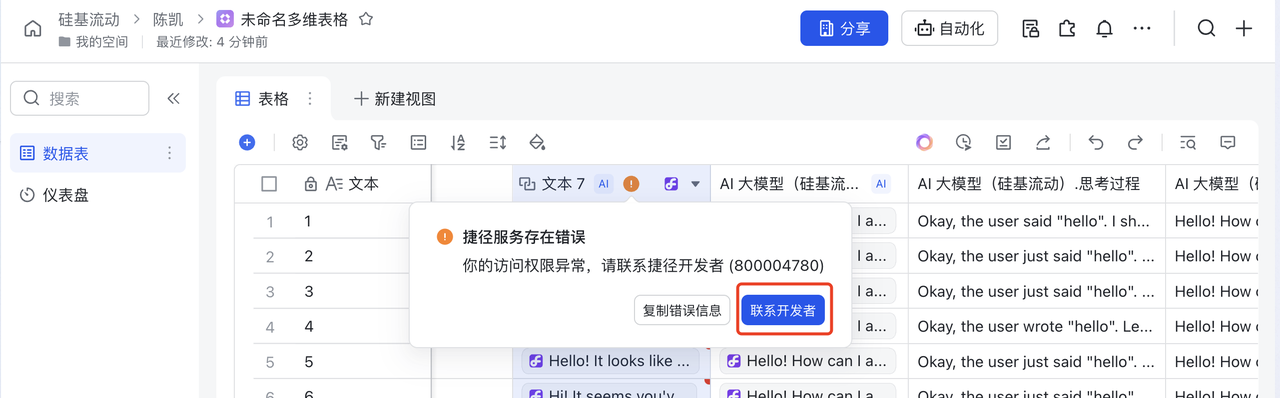Open the notifications bell
The height and width of the screenshot is (398, 1280).
(x=1104, y=29)
